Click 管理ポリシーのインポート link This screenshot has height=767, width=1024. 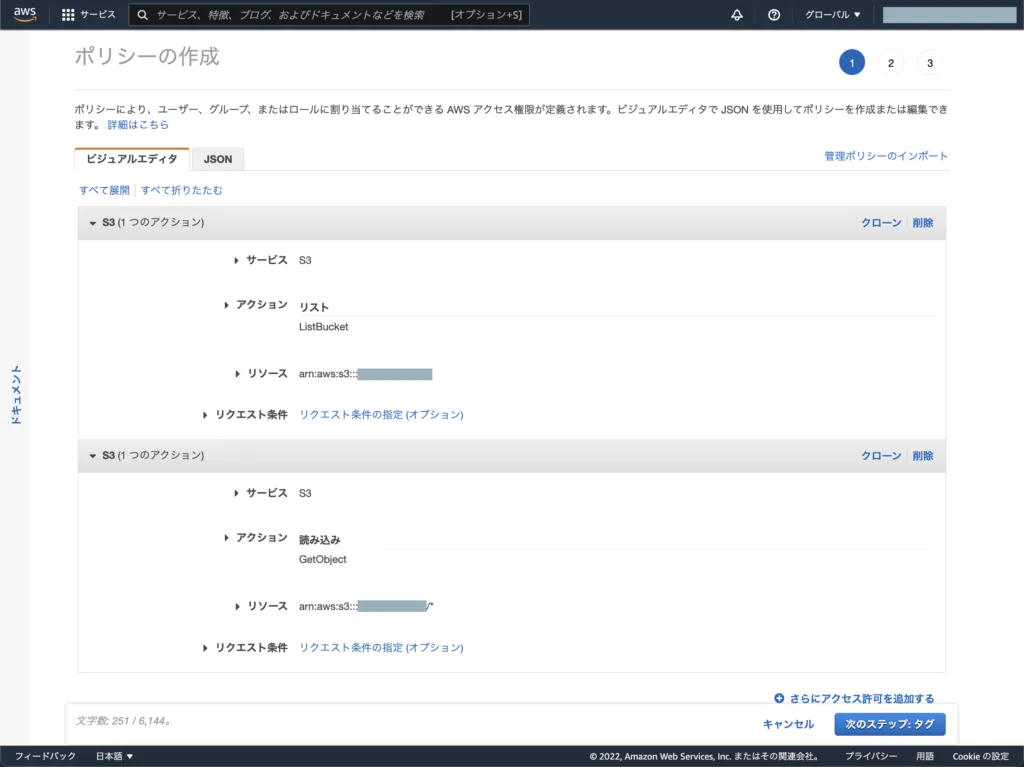tap(886, 155)
